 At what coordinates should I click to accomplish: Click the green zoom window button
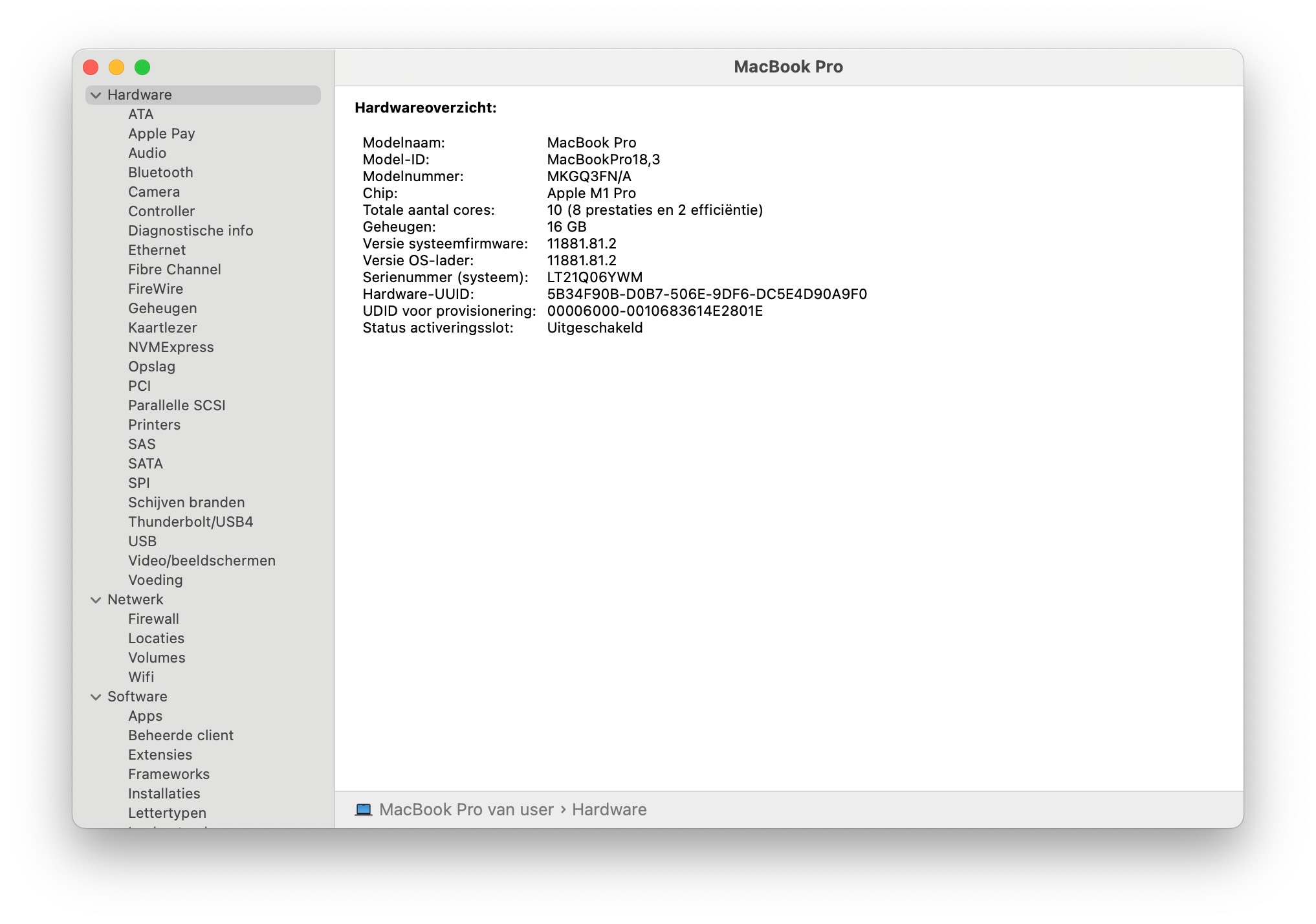(x=142, y=67)
